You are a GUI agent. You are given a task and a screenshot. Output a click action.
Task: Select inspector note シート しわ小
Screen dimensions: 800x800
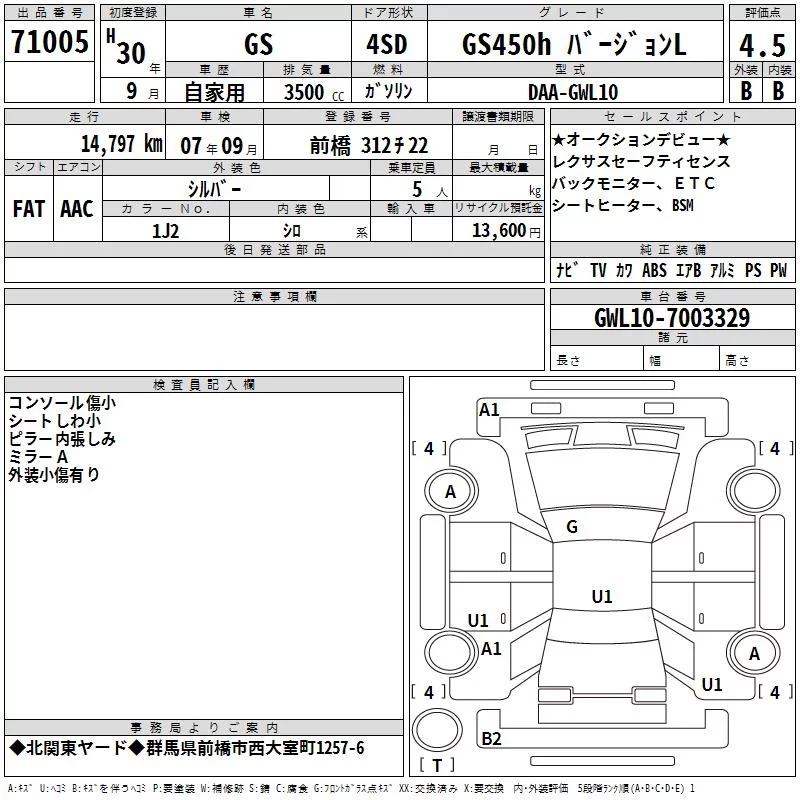(55, 420)
